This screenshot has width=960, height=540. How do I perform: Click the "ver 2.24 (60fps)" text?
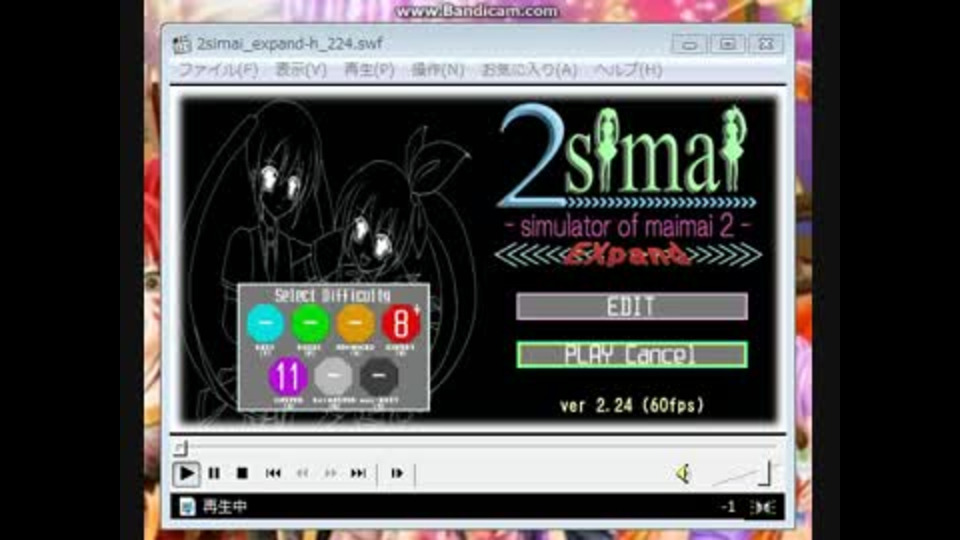click(632, 405)
